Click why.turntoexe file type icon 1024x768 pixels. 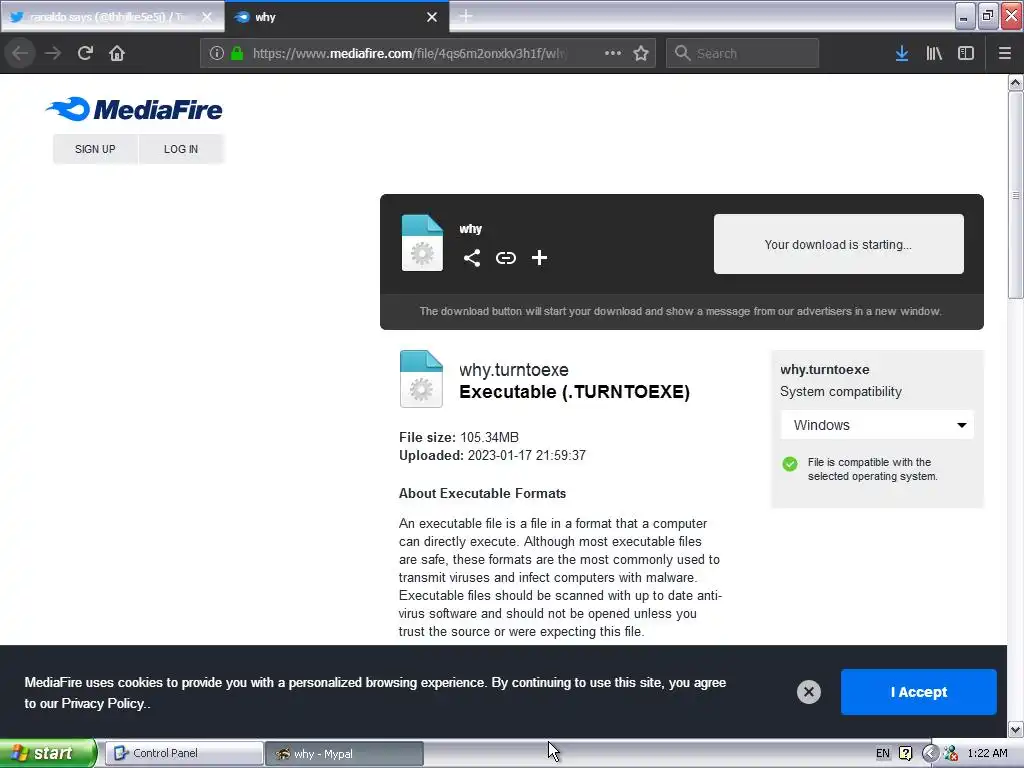(421, 379)
